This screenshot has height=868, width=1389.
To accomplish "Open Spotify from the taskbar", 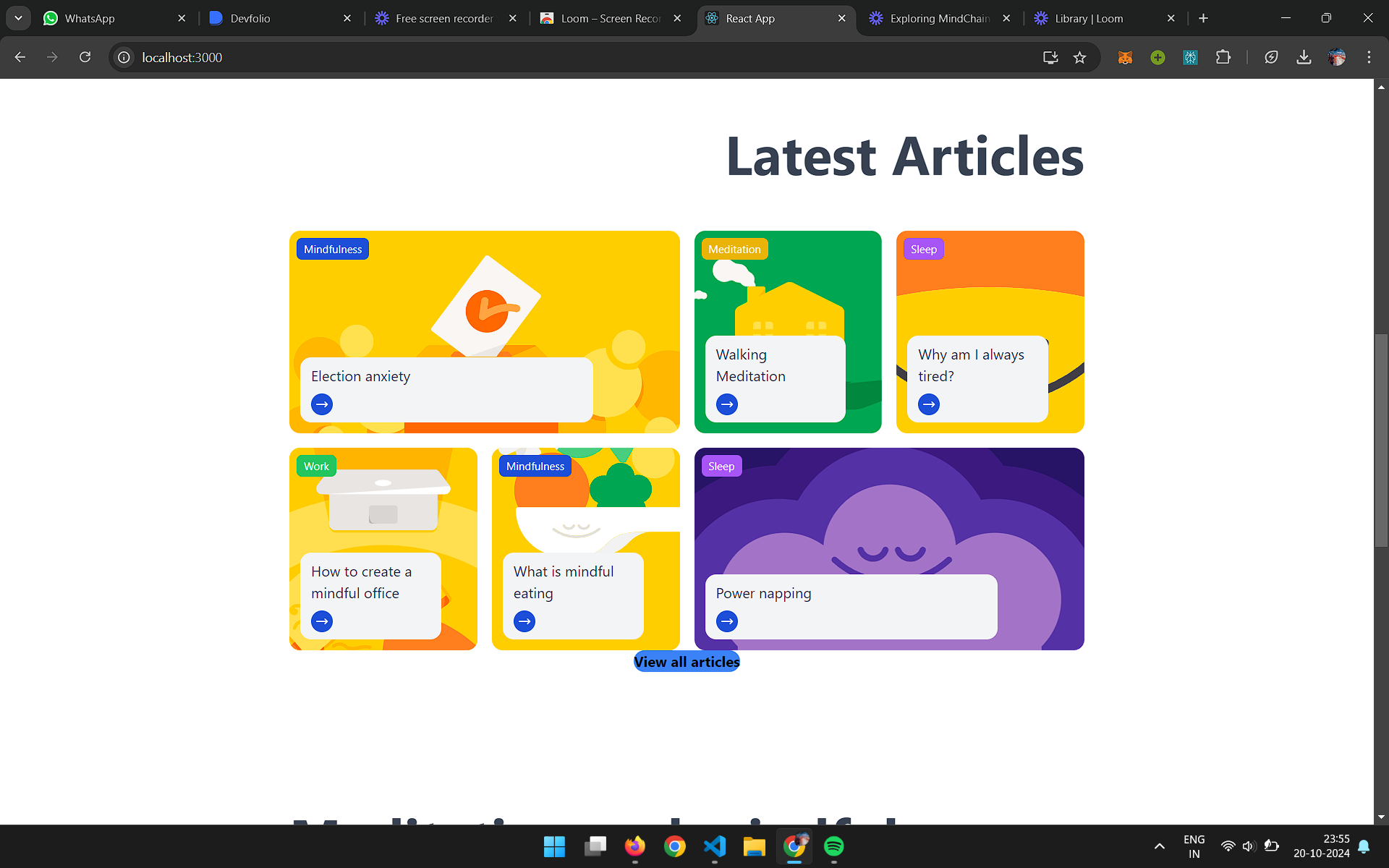I will pyautogui.click(x=834, y=846).
